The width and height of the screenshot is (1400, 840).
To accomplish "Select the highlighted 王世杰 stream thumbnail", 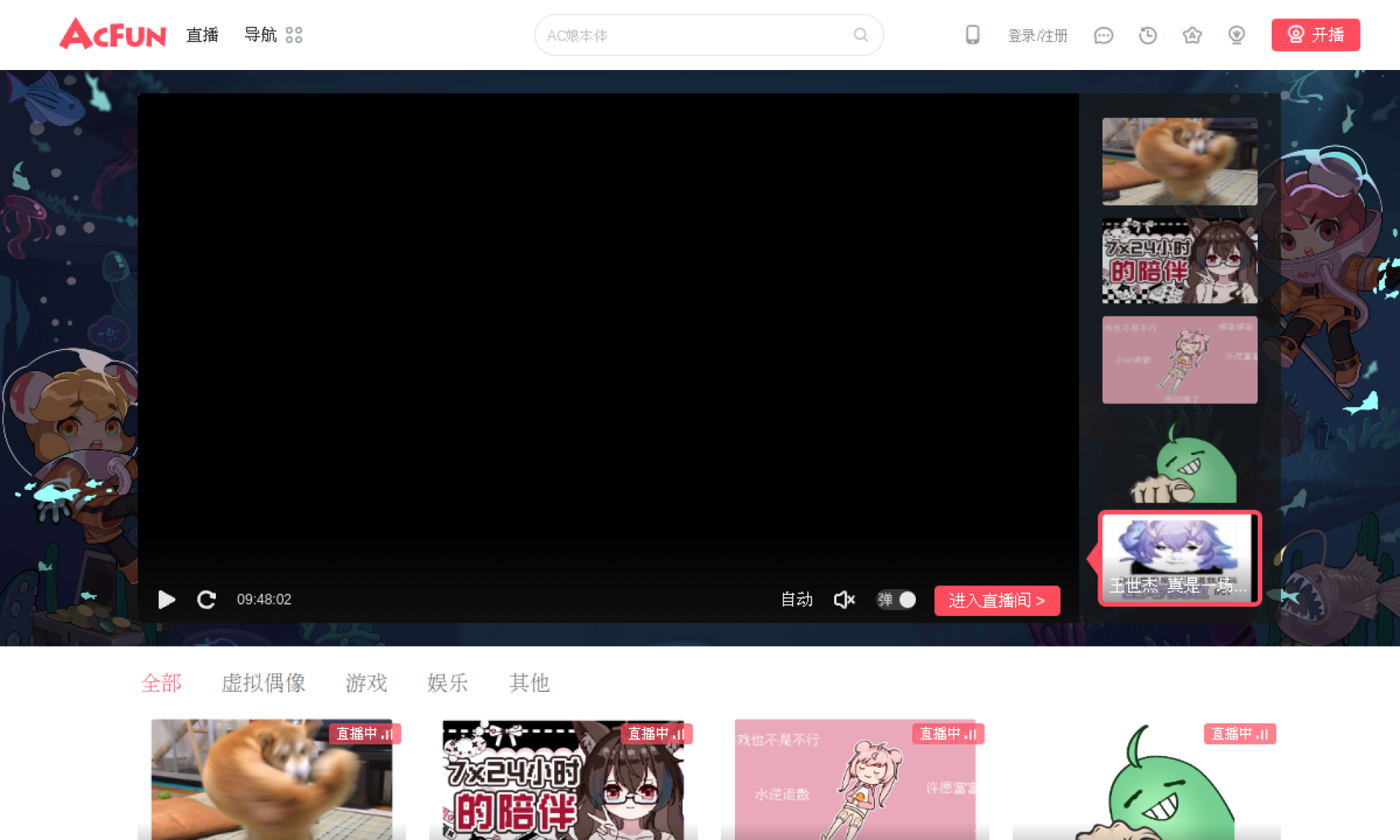I will [x=1180, y=559].
